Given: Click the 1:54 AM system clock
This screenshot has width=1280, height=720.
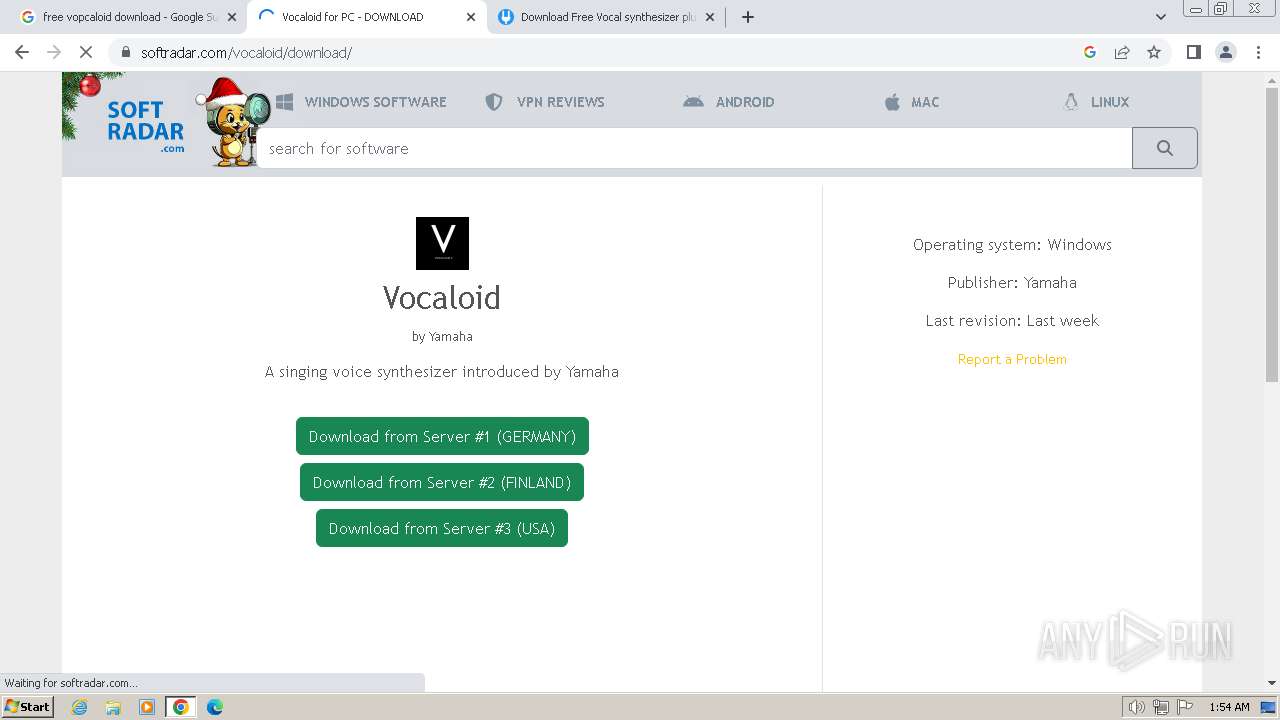Looking at the screenshot, I should pos(1229,707).
